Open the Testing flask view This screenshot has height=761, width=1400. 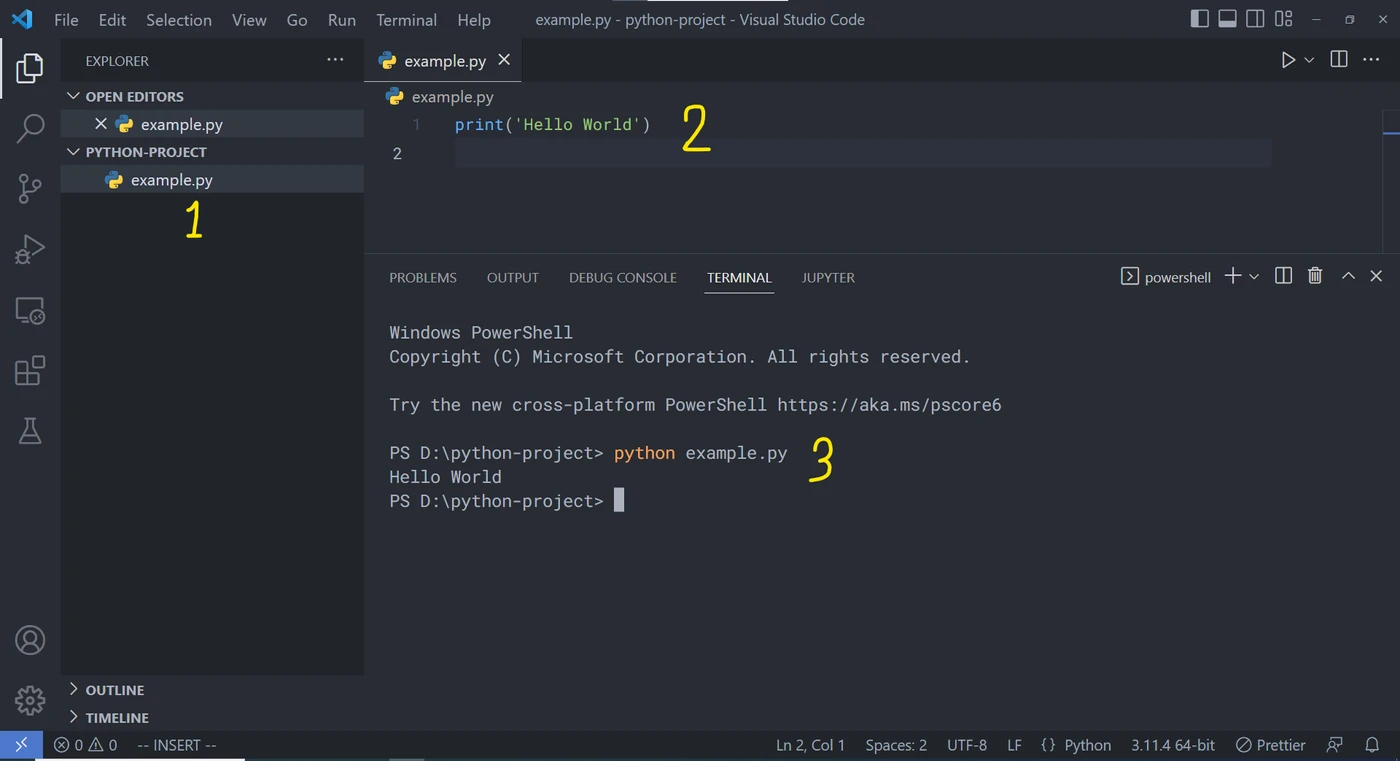pos(30,430)
